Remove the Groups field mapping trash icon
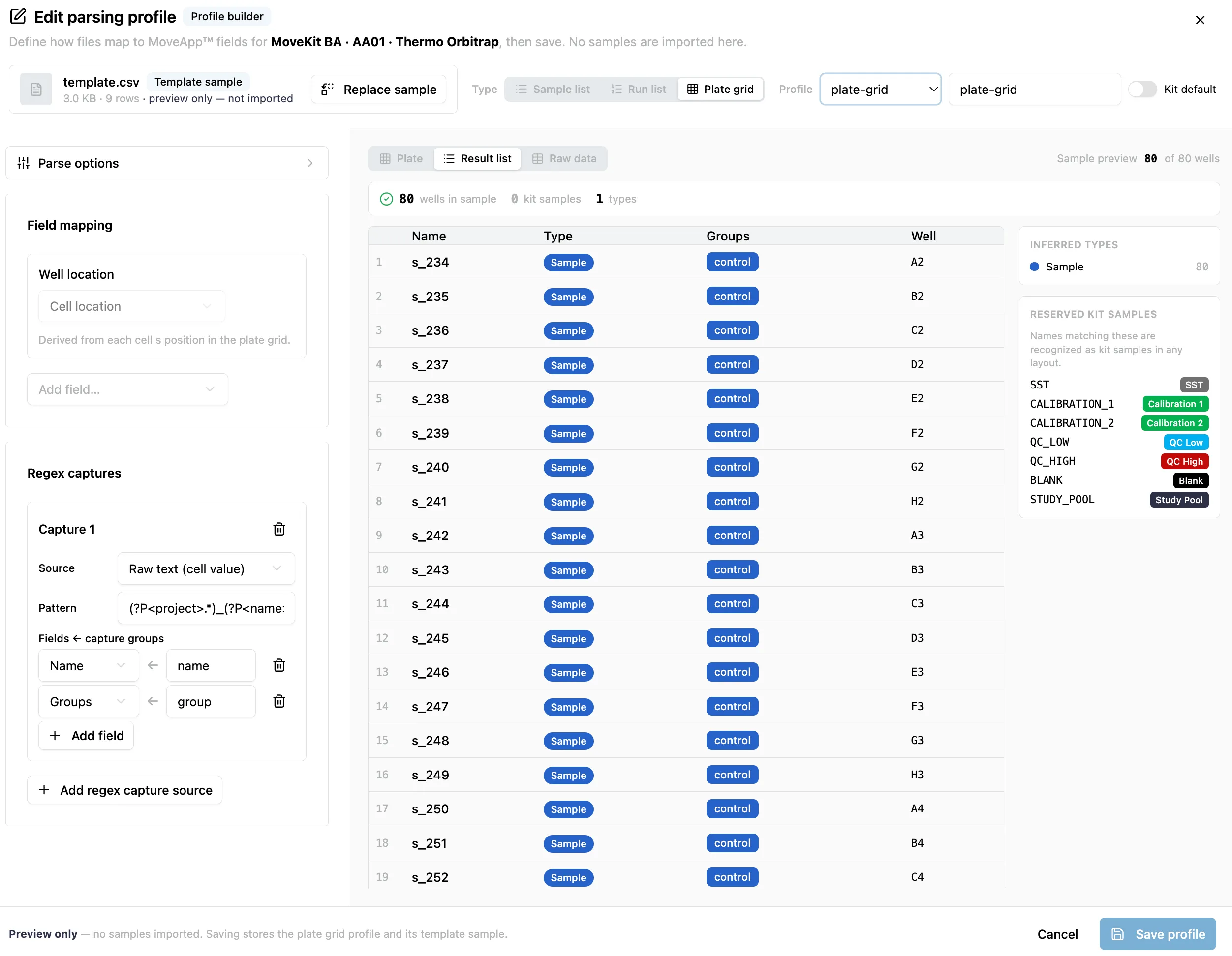This screenshot has width=1232, height=956. [278, 701]
